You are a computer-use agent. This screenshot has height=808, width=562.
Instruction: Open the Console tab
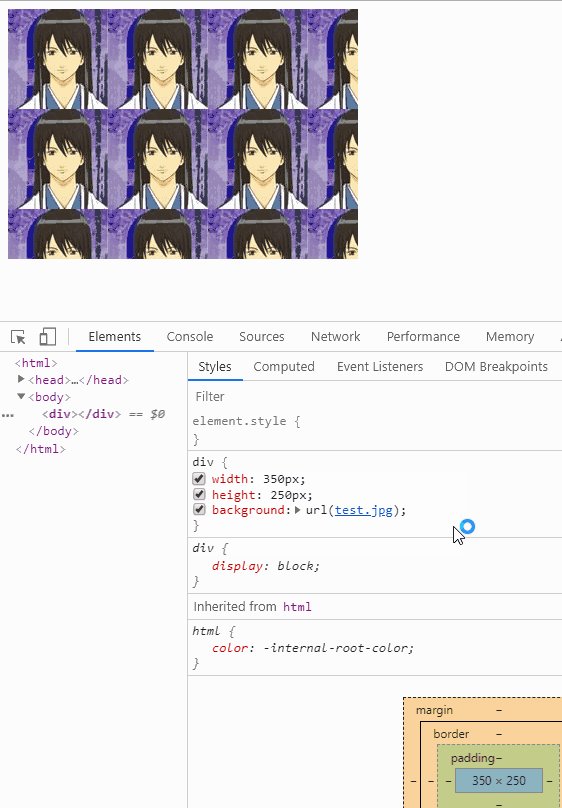190,336
